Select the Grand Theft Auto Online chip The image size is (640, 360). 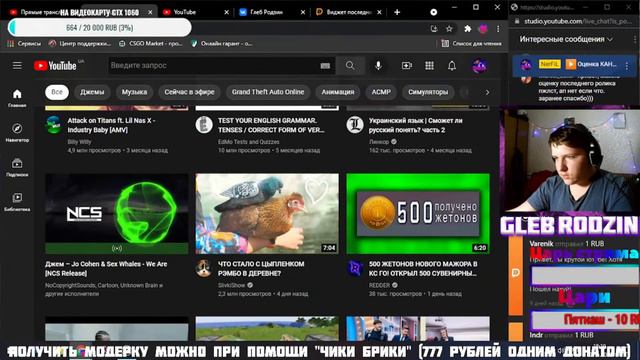coord(268,92)
